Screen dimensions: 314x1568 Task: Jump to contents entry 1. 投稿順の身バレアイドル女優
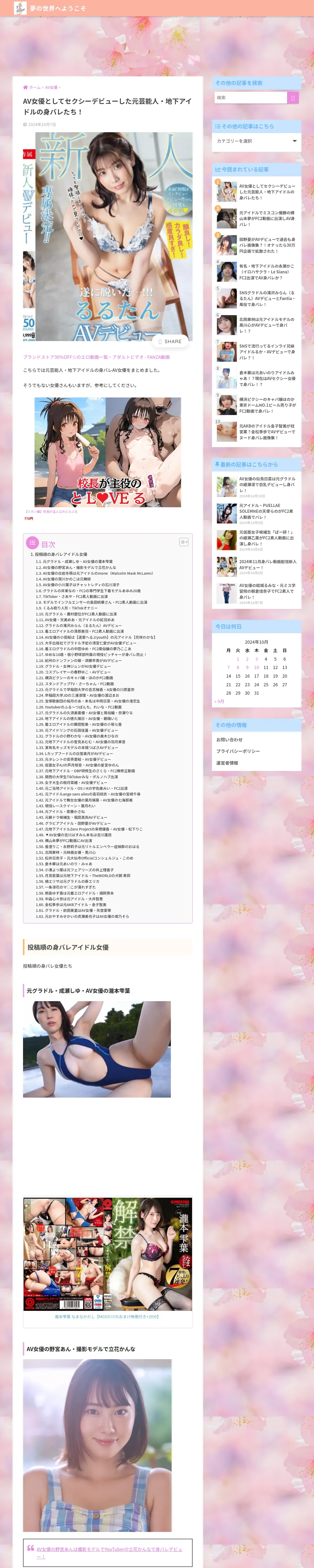pos(59,555)
